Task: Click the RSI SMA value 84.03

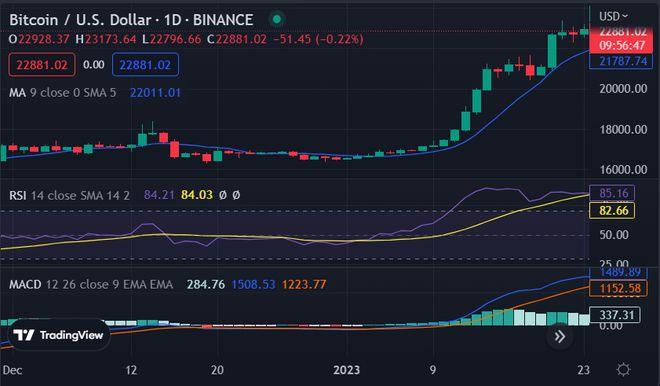Action: click(x=197, y=195)
